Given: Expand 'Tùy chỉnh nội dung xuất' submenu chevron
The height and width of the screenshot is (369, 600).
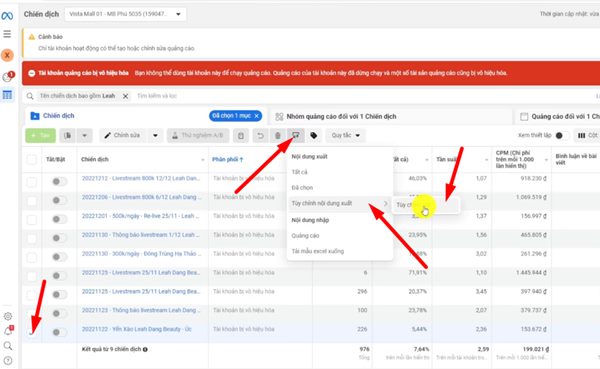Looking at the screenshot, I should tap(386, 204).
